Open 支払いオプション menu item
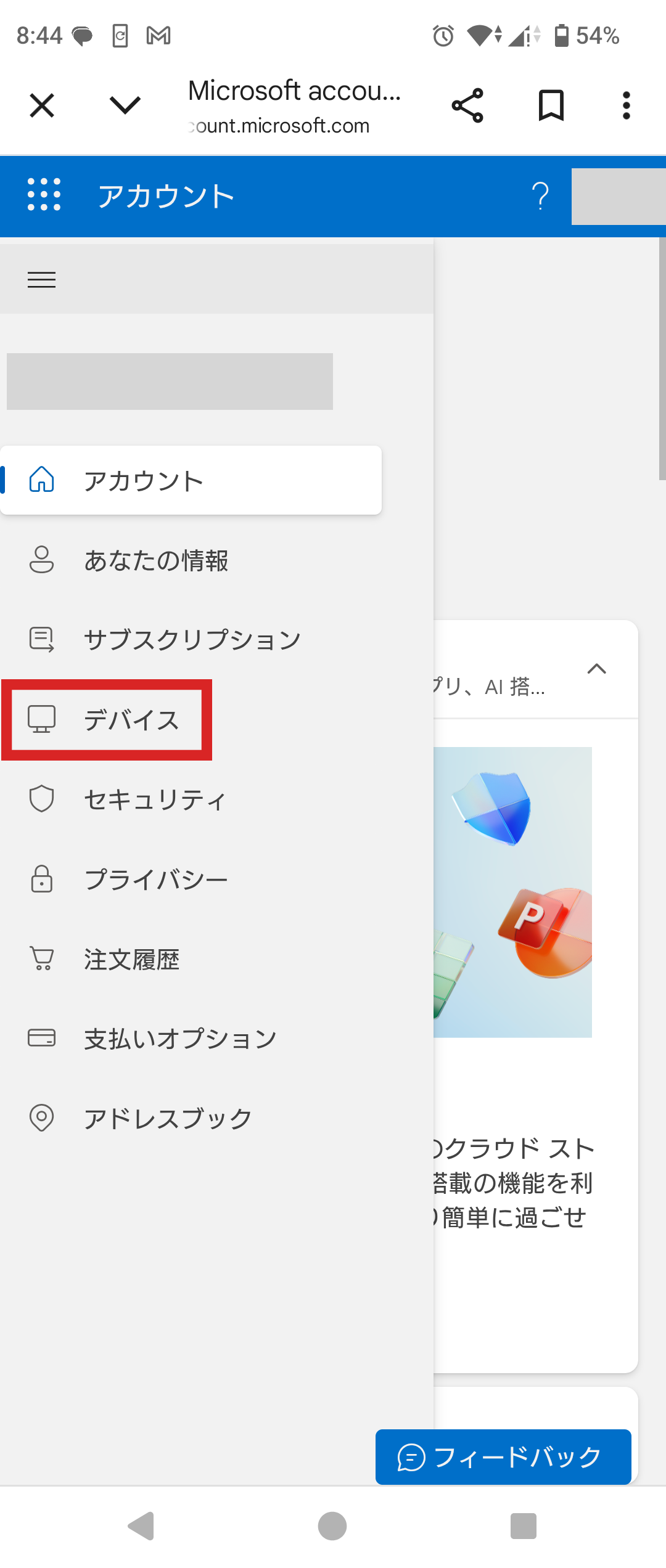 pos(191,1039)
